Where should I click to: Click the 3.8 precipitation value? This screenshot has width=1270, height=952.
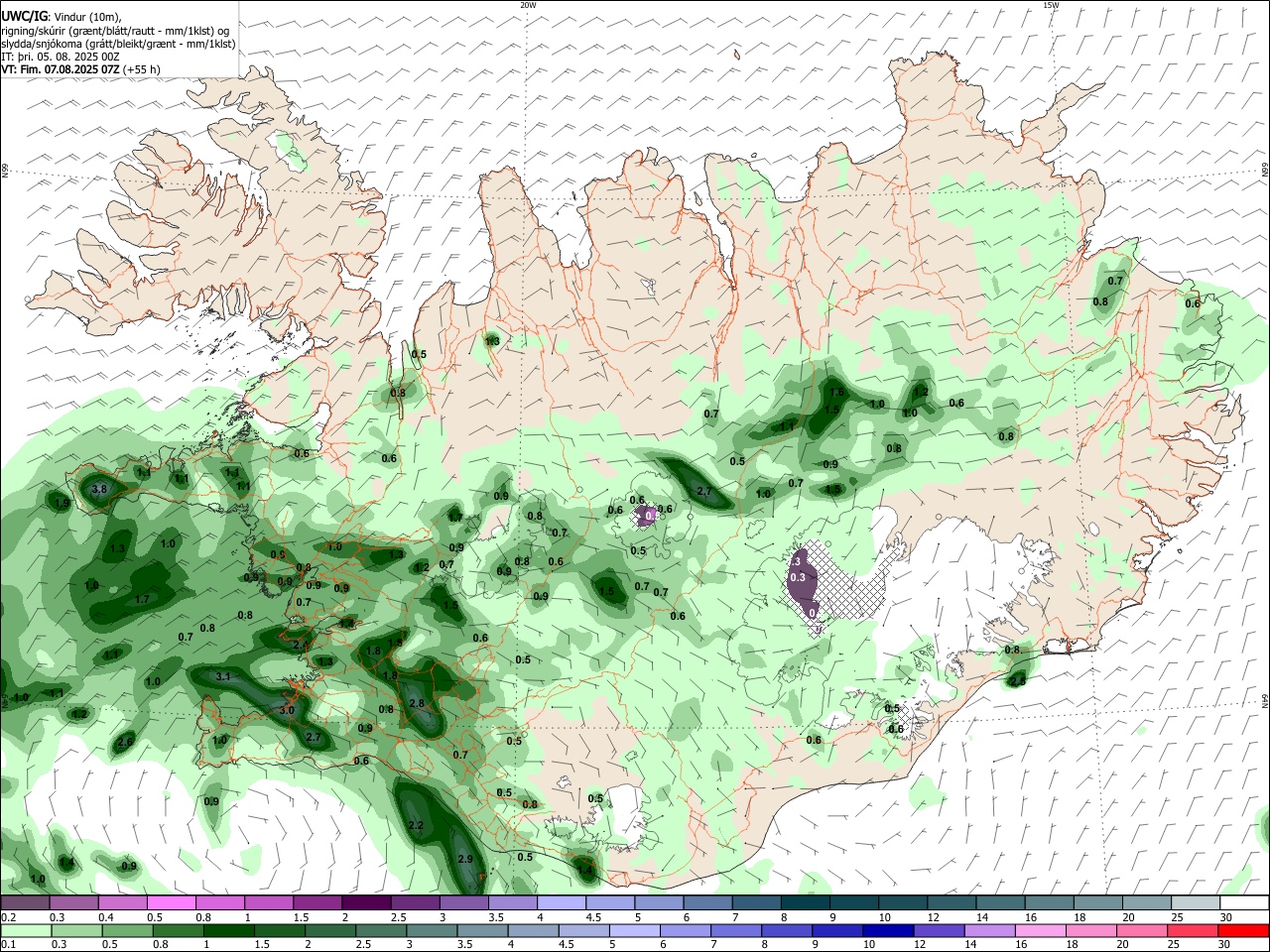coord(99,490)
